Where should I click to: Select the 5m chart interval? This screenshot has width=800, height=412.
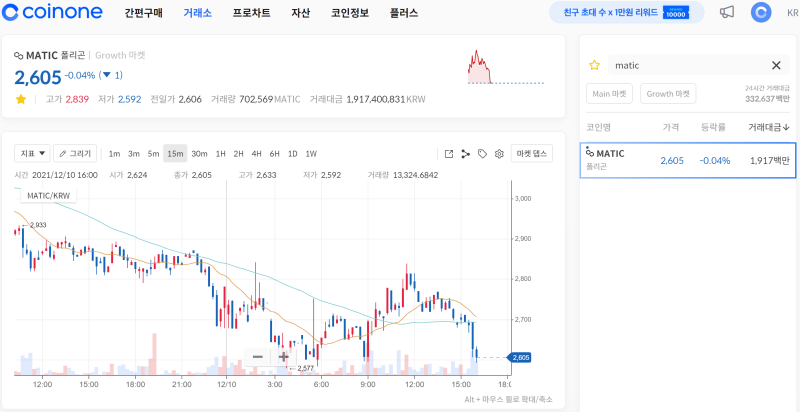point(154,153)
